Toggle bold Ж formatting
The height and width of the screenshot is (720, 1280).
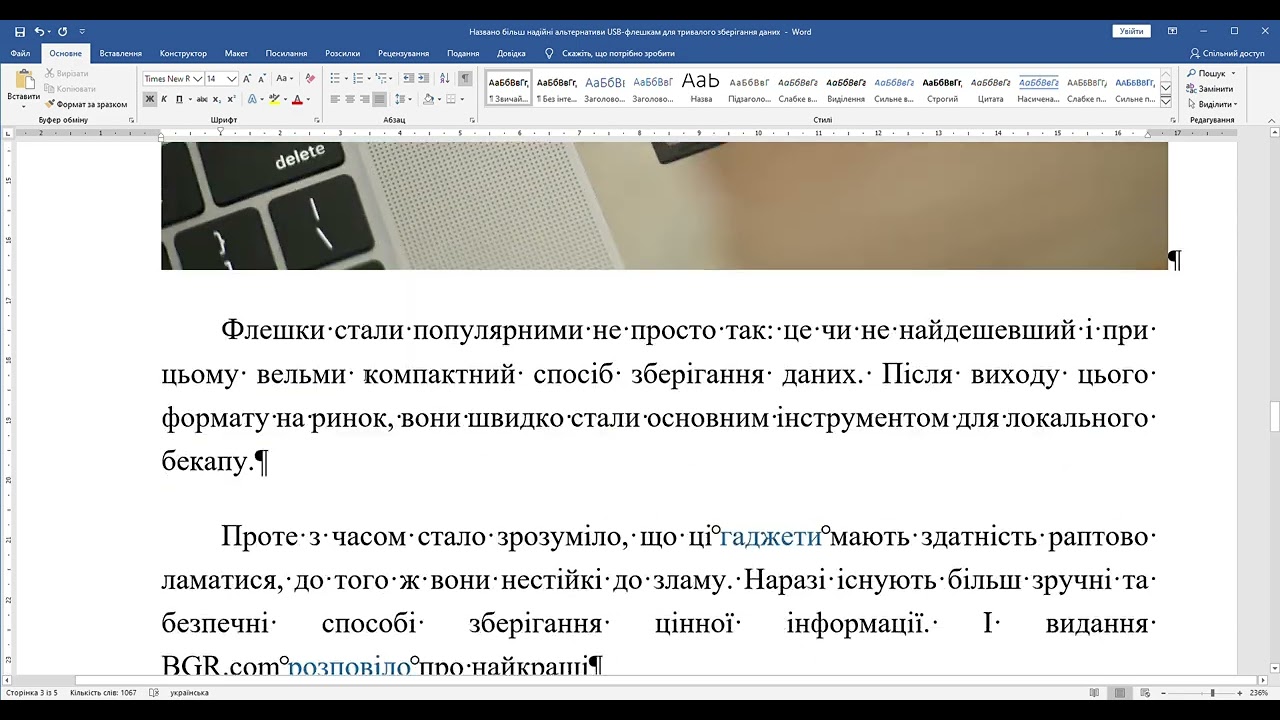150,99
